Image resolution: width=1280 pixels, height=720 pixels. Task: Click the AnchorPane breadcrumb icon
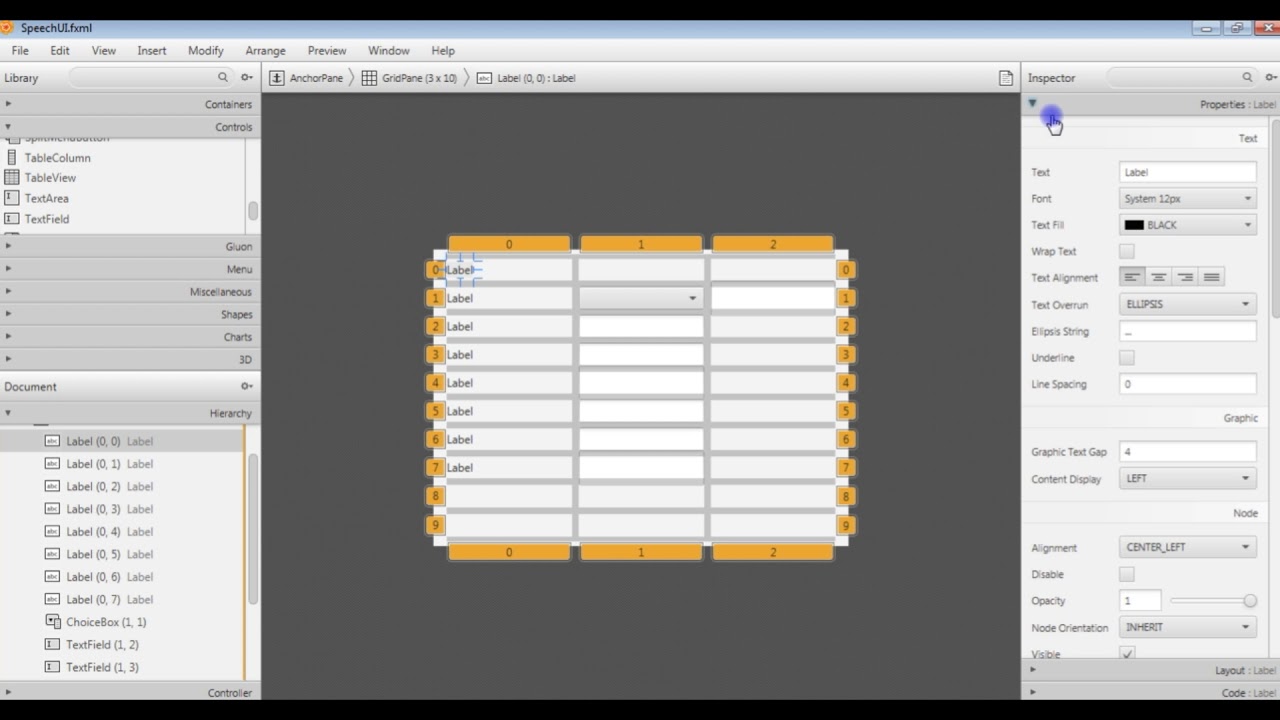tap(277, 78)
